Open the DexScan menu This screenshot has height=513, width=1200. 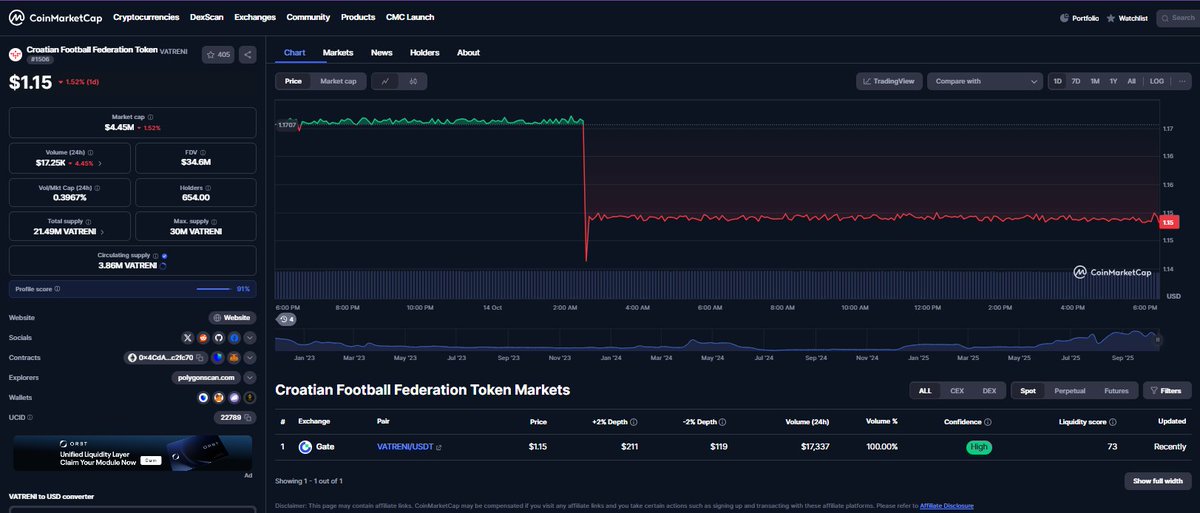pos(207,17)
